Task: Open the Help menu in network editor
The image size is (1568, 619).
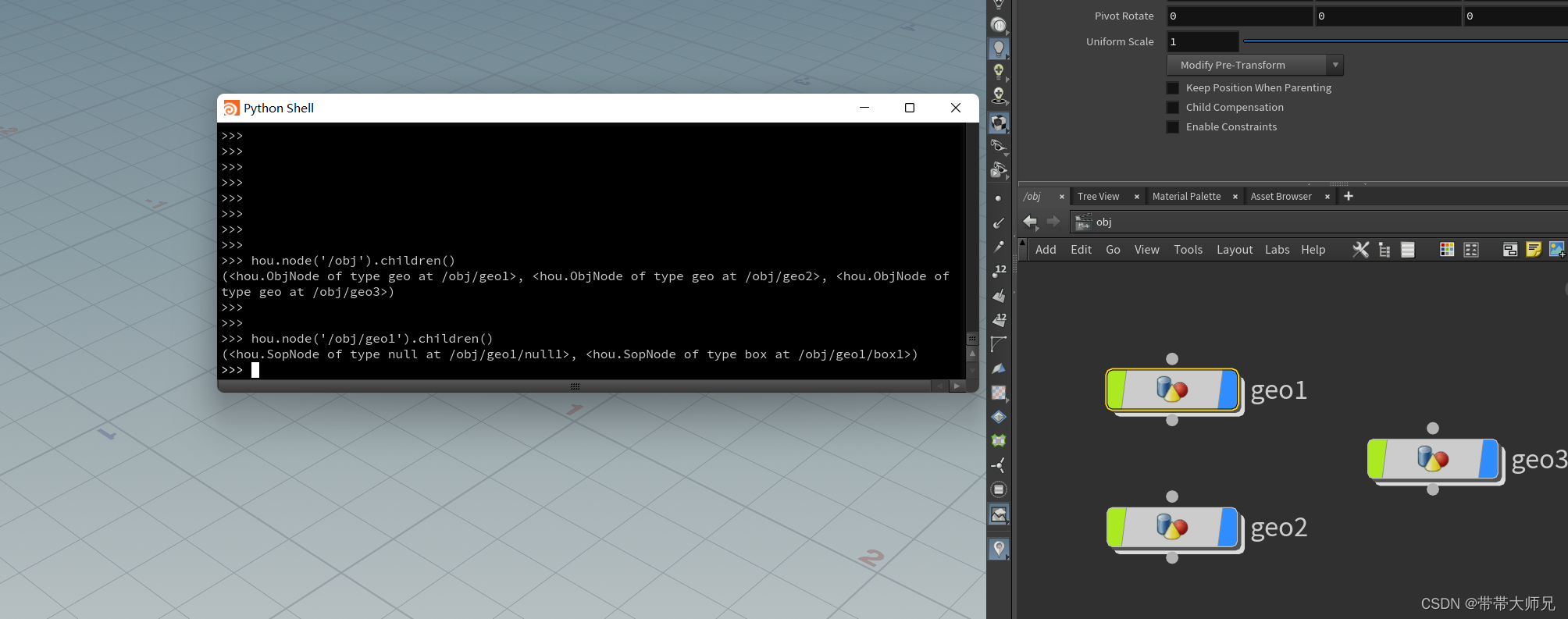Action: point(1313,250)
